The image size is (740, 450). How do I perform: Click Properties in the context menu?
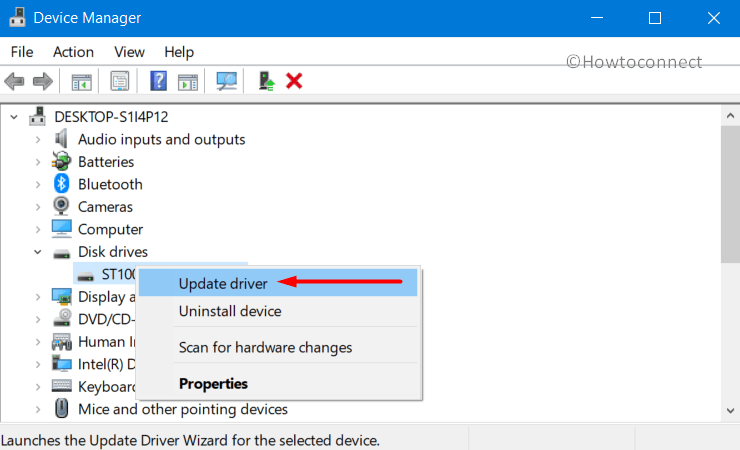click(x=213, y=383)
